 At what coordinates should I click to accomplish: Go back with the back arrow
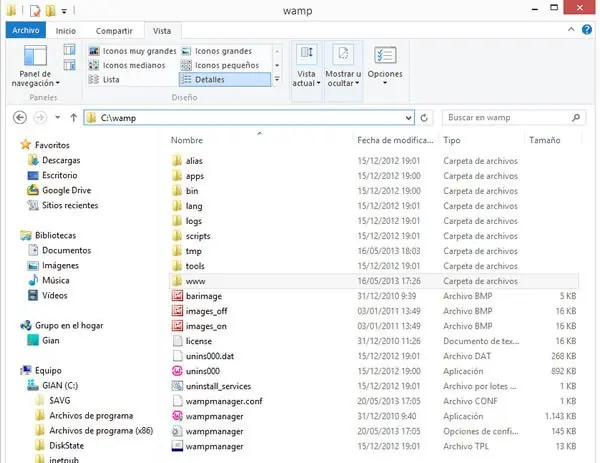20,117
